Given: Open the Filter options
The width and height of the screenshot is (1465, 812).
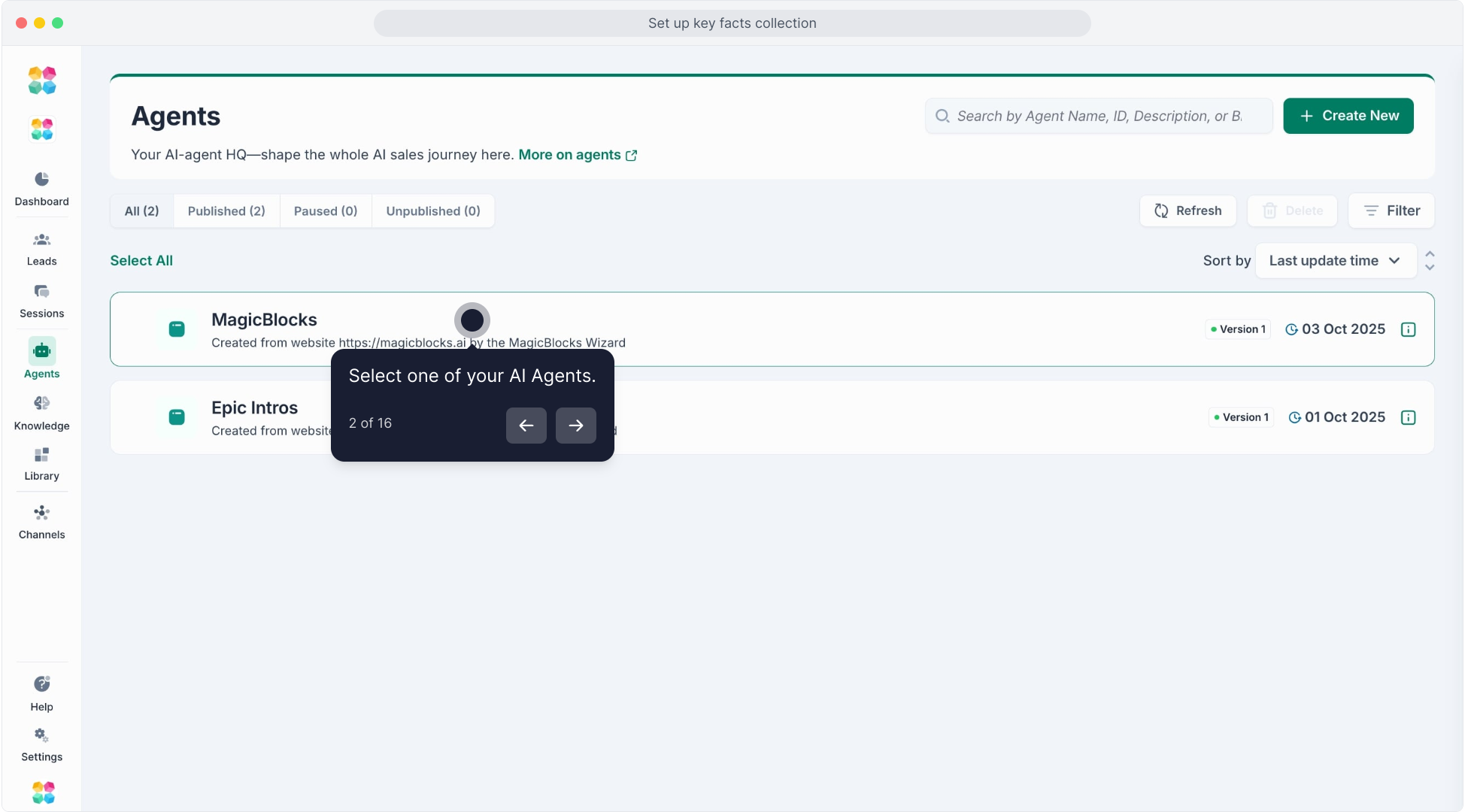Looking at the screenshot, I should coord(1391,211).
